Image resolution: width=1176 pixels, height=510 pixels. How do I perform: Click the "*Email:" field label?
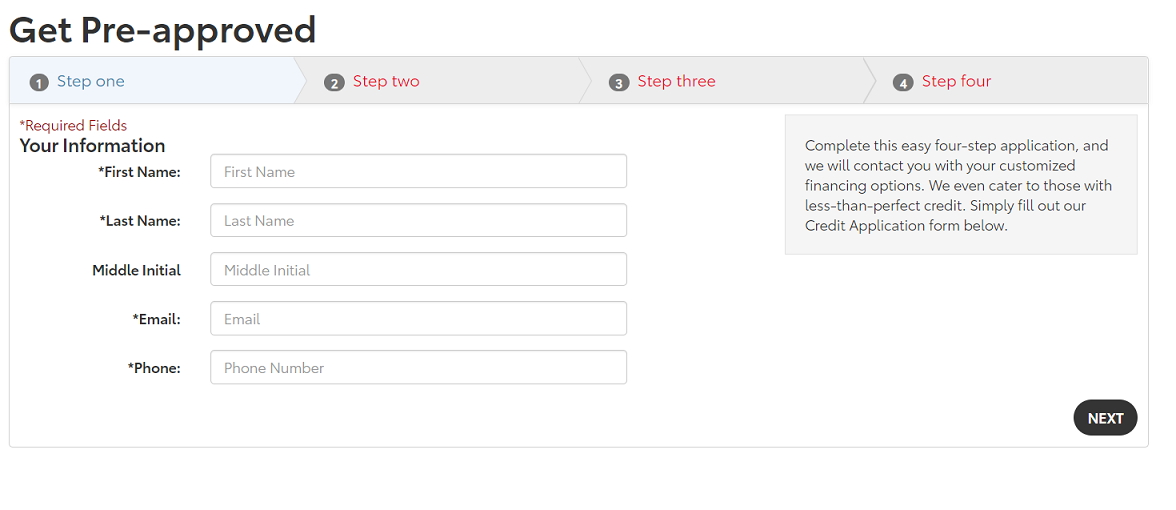click(x=156, y=319)
